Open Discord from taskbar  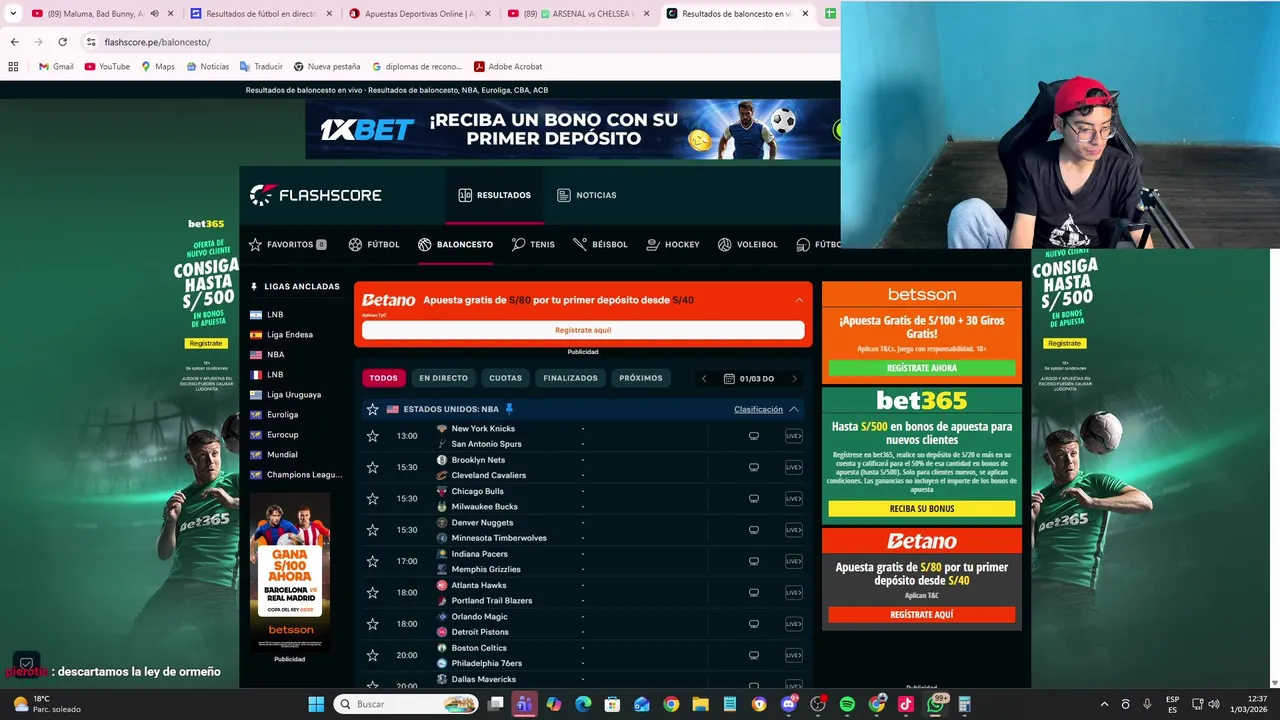pos(789,704)
